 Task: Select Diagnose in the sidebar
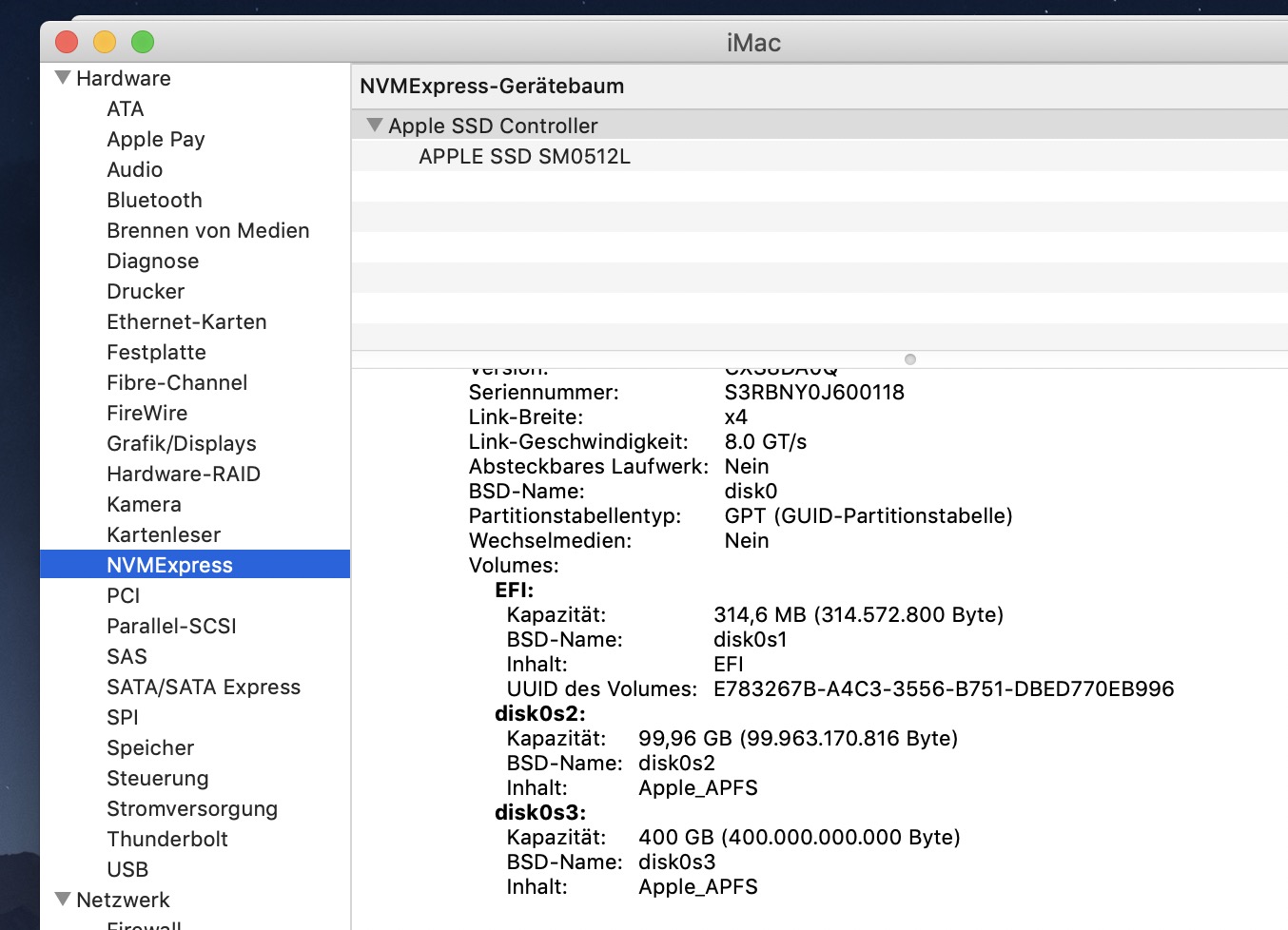(153, 261)
